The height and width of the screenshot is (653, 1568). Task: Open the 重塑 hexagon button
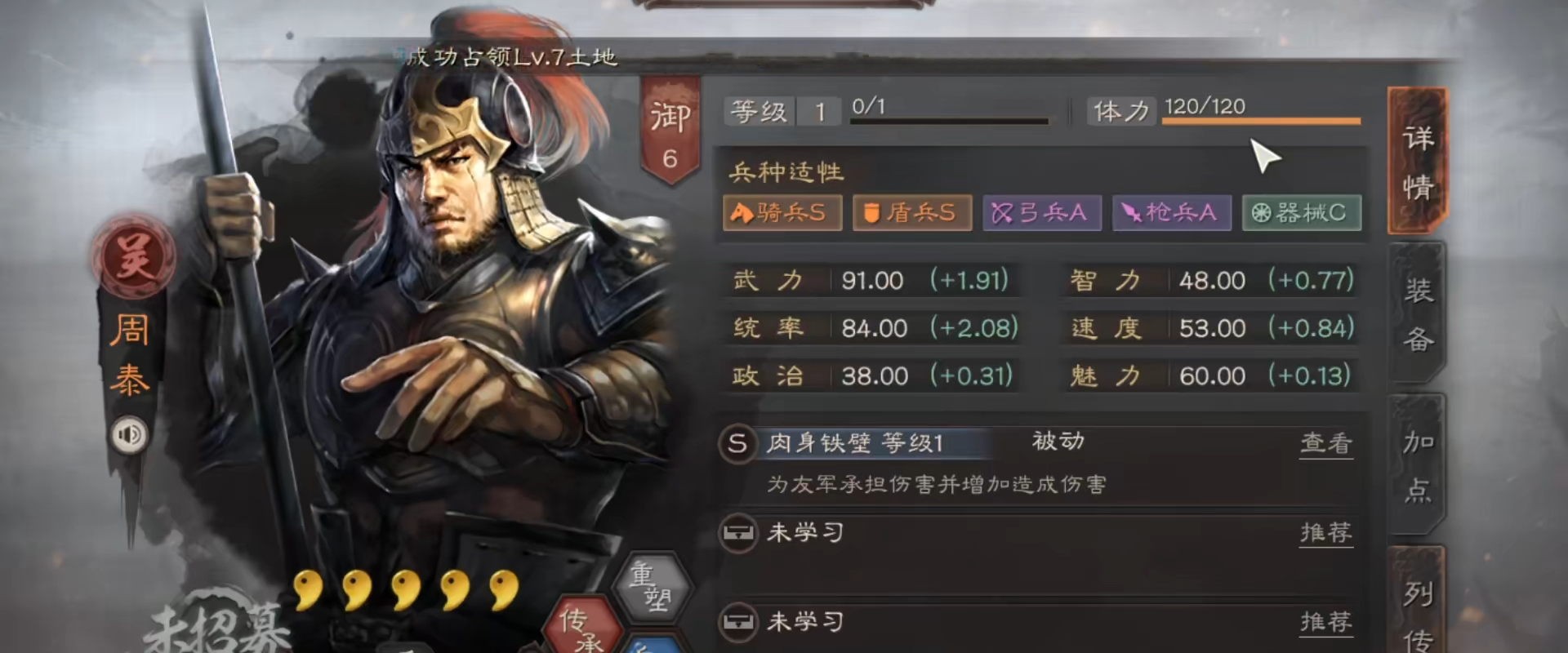pos(652,588)
